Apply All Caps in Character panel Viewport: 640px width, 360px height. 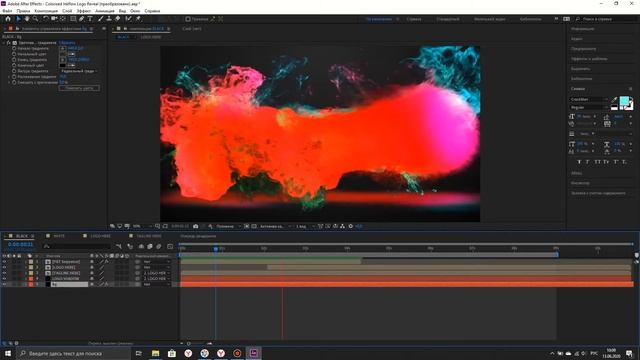click(x=597, y=162)
